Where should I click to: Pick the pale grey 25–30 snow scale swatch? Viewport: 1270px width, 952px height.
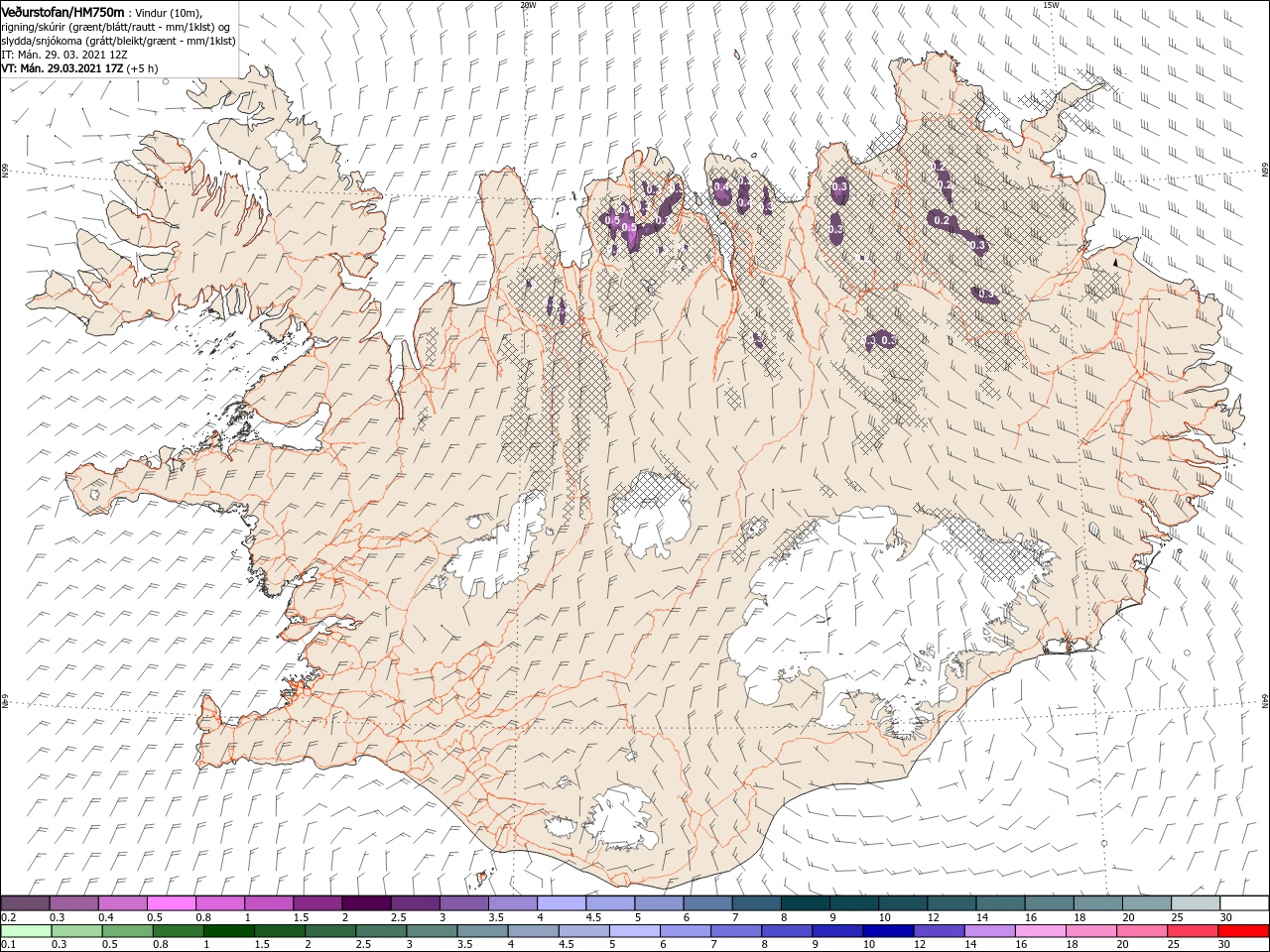coord(1196,903)
